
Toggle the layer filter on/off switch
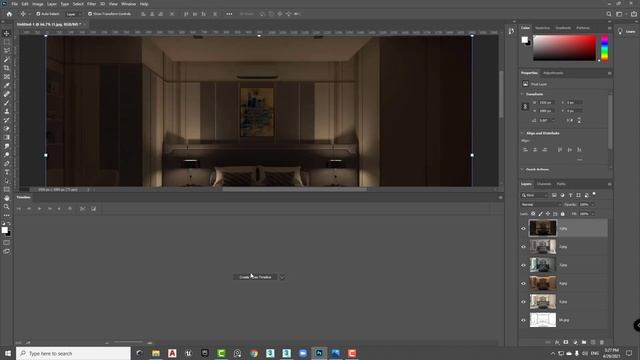[594, 194]
